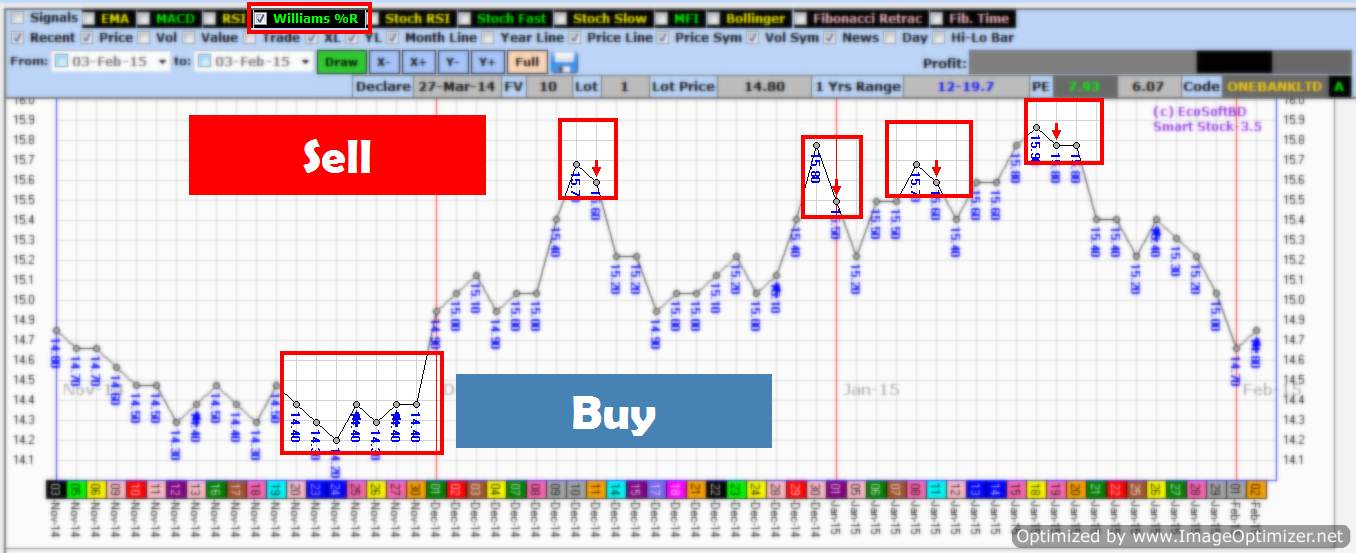1356x553 pixels.
Task: Click the Draw button
Action: (x=341, y=62)
